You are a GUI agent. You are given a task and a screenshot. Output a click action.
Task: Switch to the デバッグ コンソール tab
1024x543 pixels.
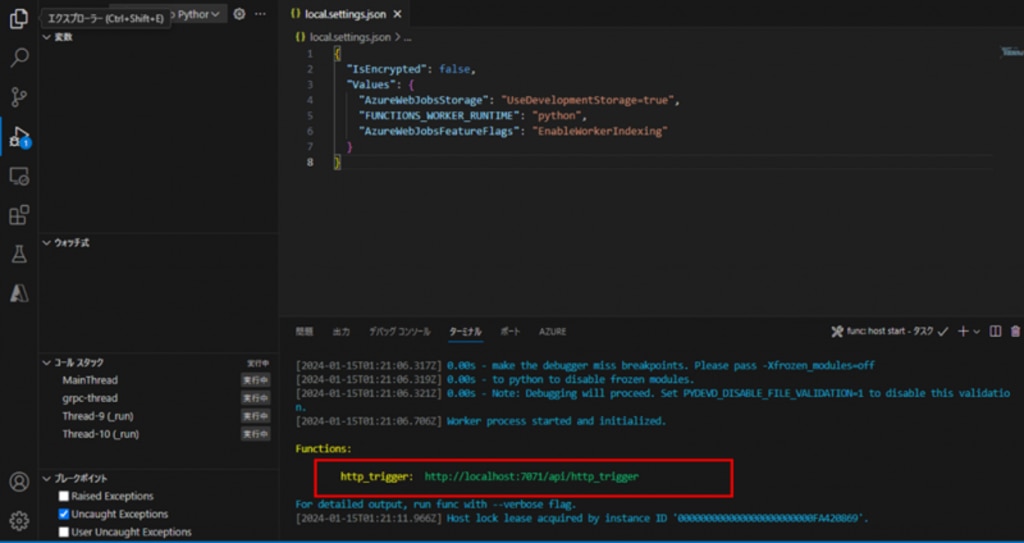(400, 332)
